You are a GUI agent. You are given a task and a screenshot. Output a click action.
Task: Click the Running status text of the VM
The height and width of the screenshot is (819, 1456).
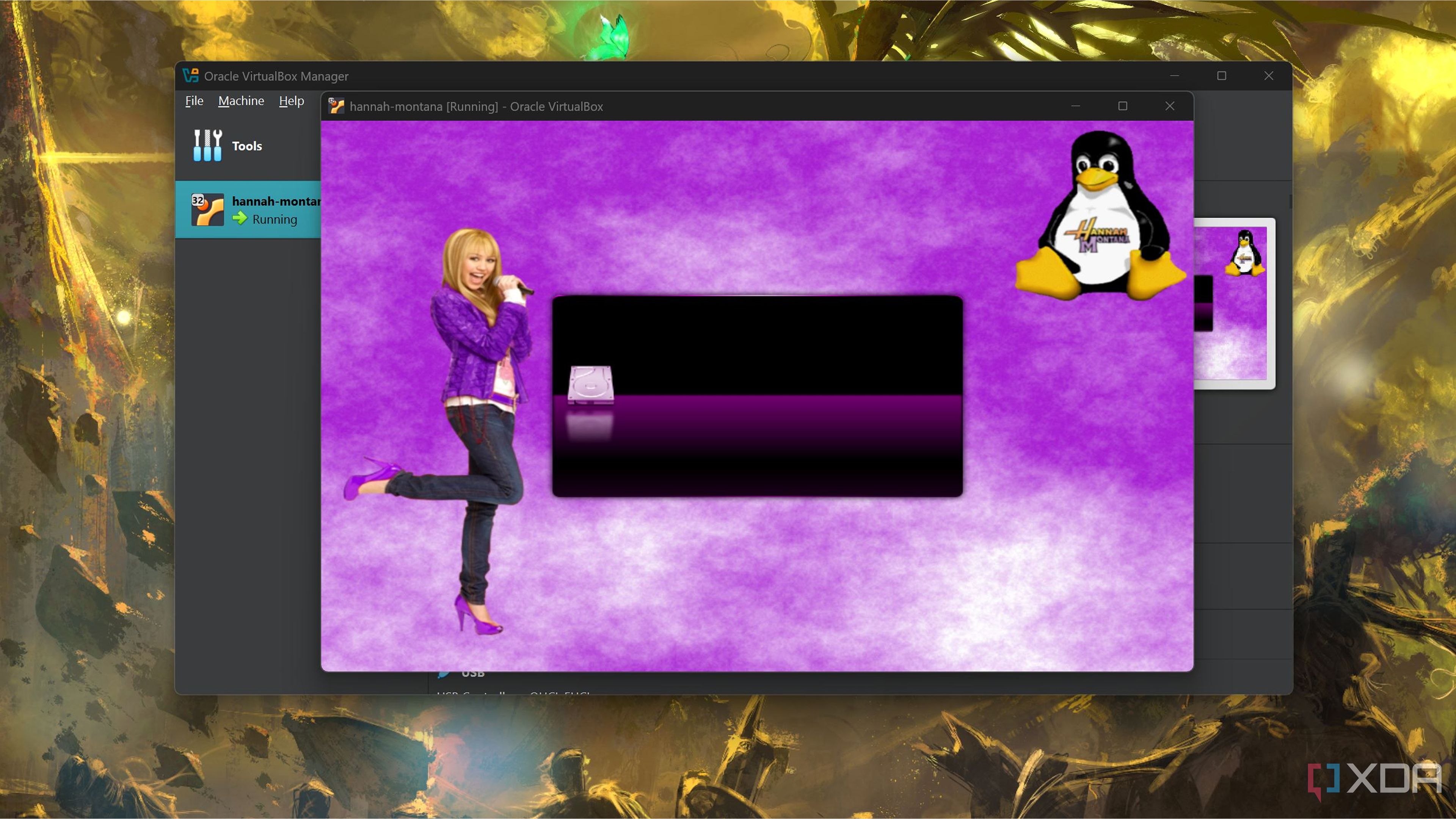275,219
